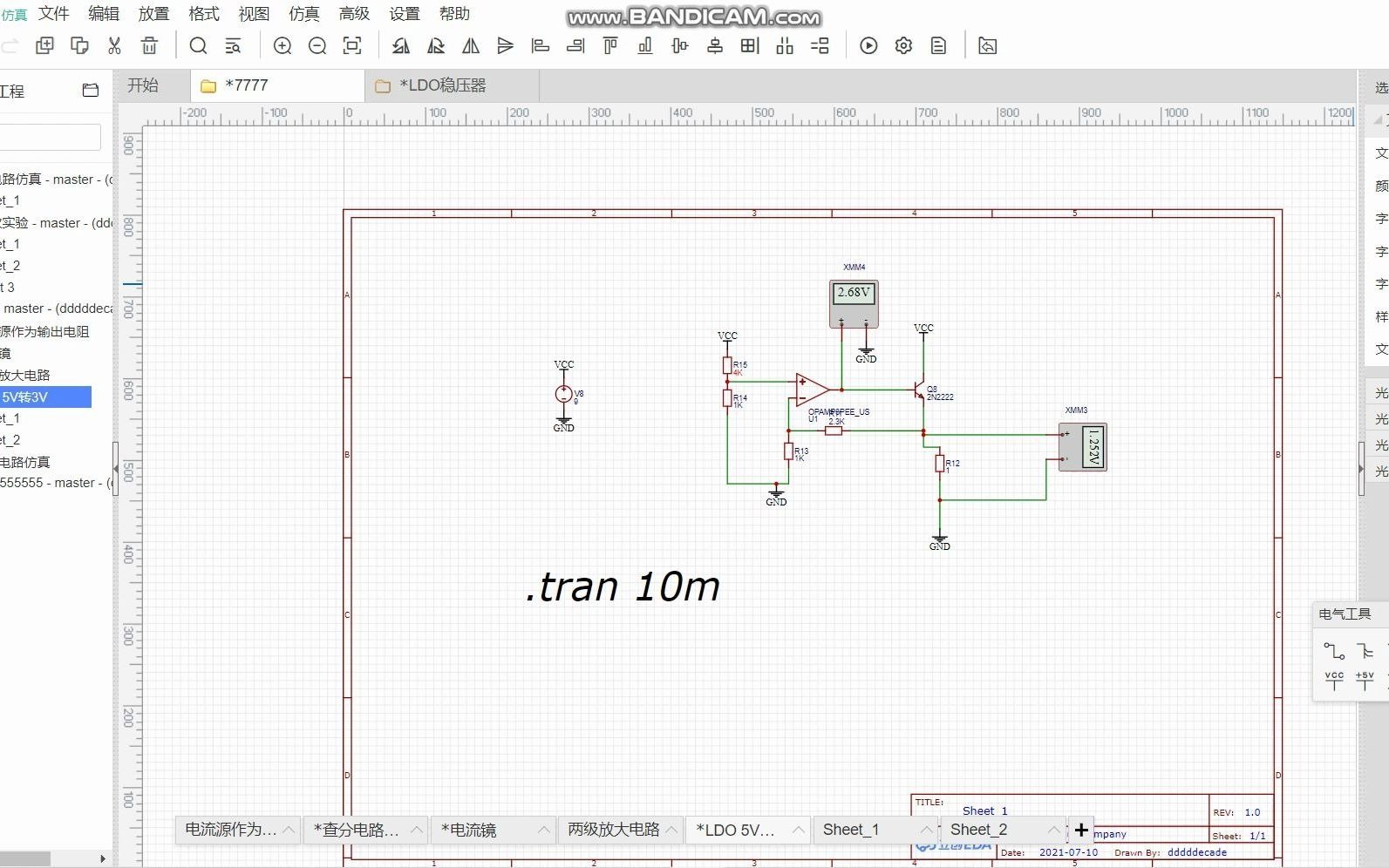Open the 文件 menu

[x=53, y=14]
